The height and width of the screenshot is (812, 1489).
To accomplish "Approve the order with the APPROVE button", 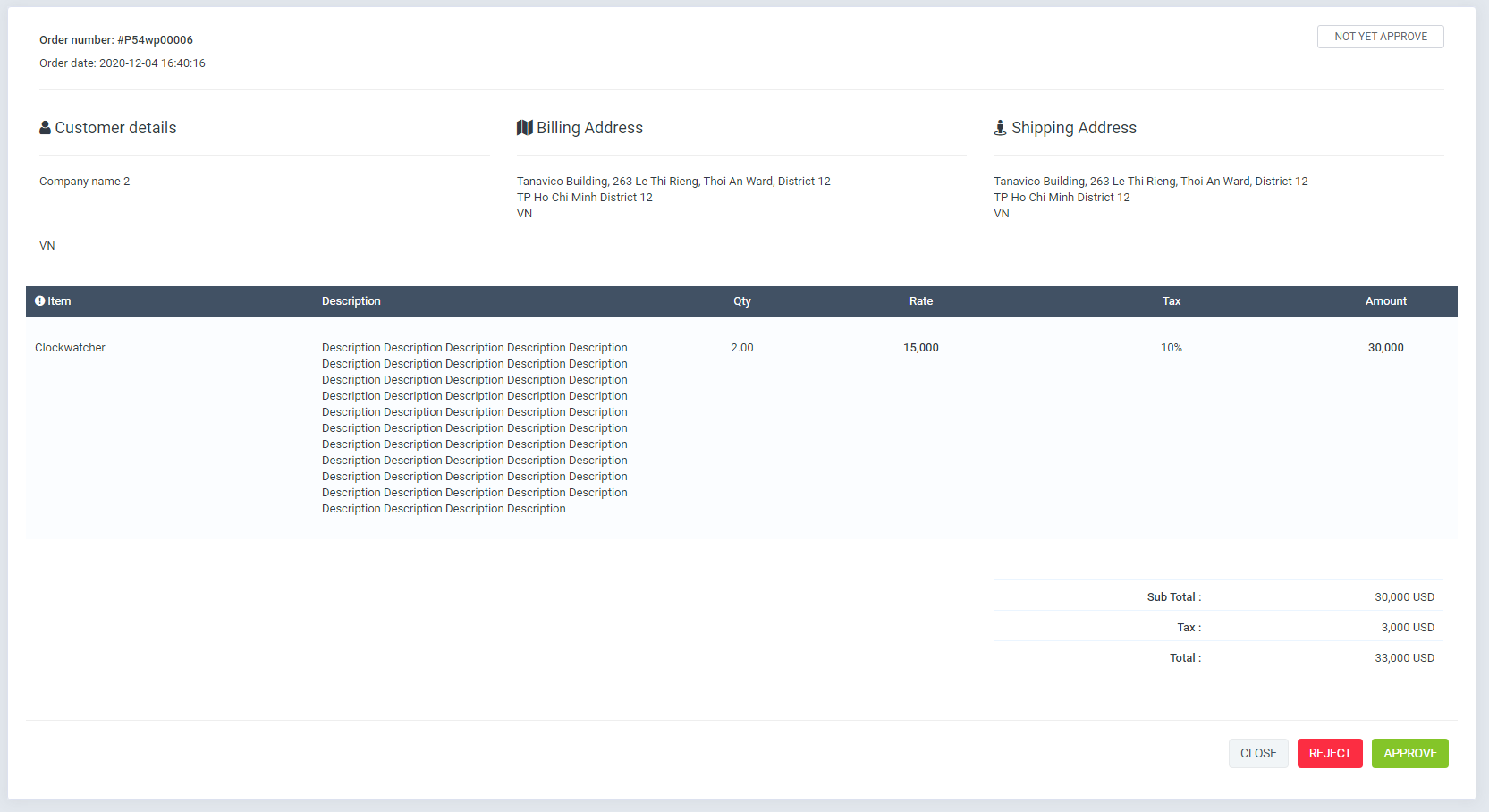I will tap(1409, 753).
